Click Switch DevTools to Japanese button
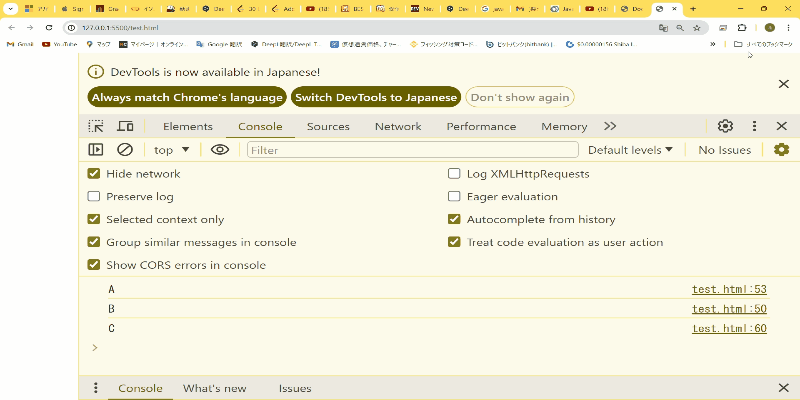This screenshot has width=800, height=400. [376, 97]
